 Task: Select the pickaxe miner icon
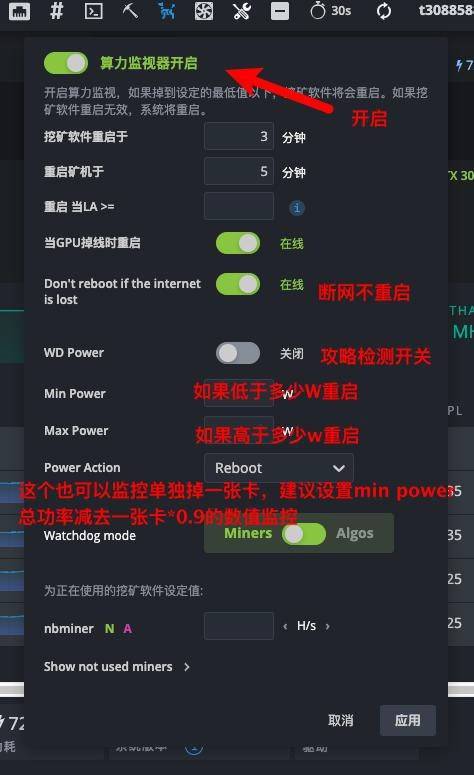(130, 10)
